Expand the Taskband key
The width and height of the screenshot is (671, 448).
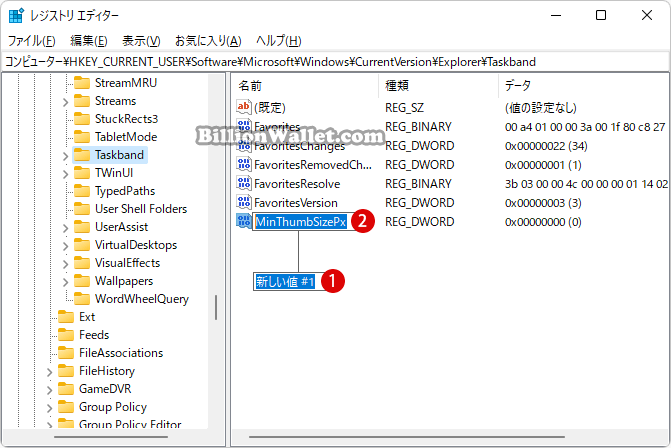click(x=65, y=156)
